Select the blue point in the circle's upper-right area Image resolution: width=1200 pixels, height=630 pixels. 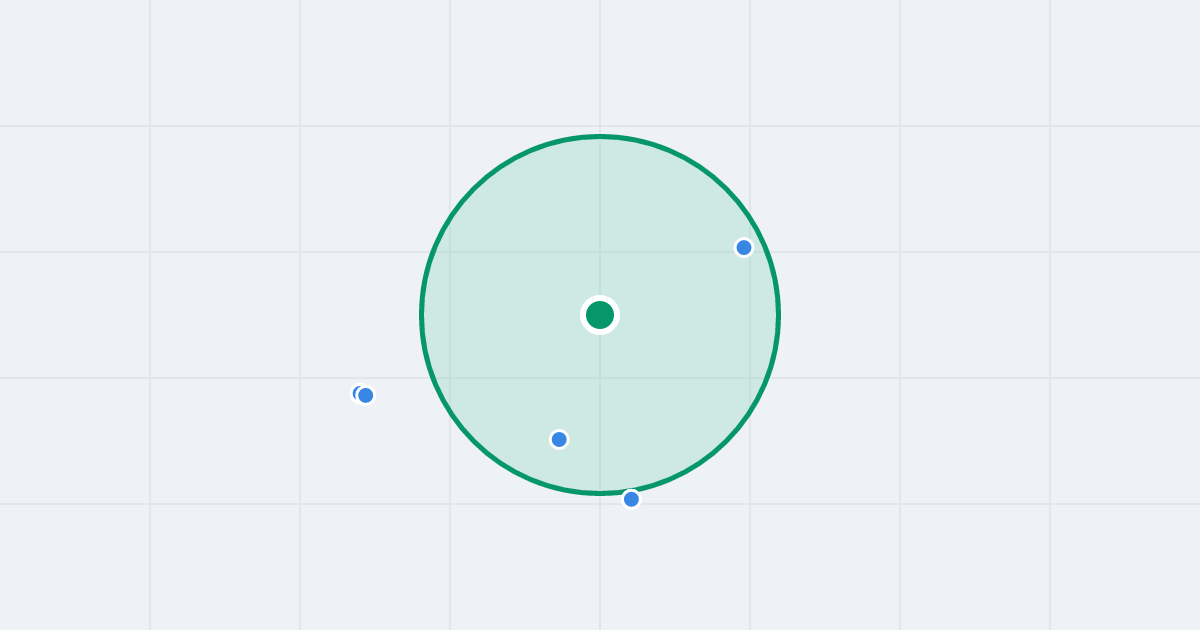(x=744, y=247)
